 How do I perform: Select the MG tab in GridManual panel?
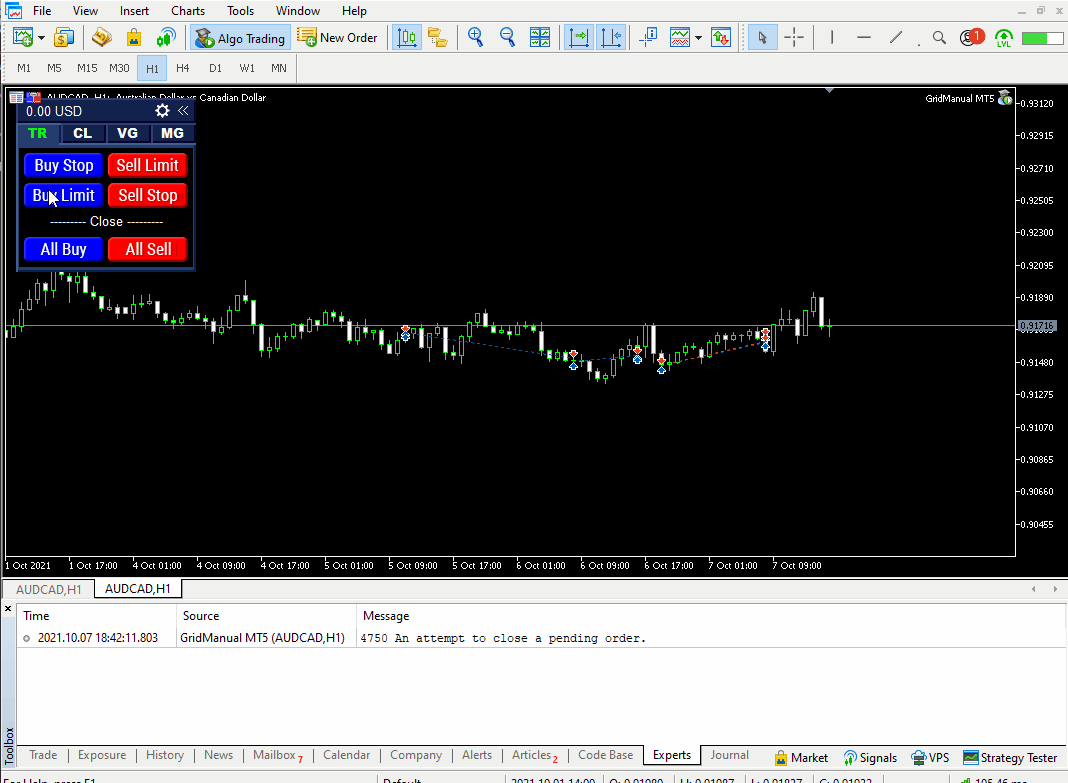(x=172, y=133)
